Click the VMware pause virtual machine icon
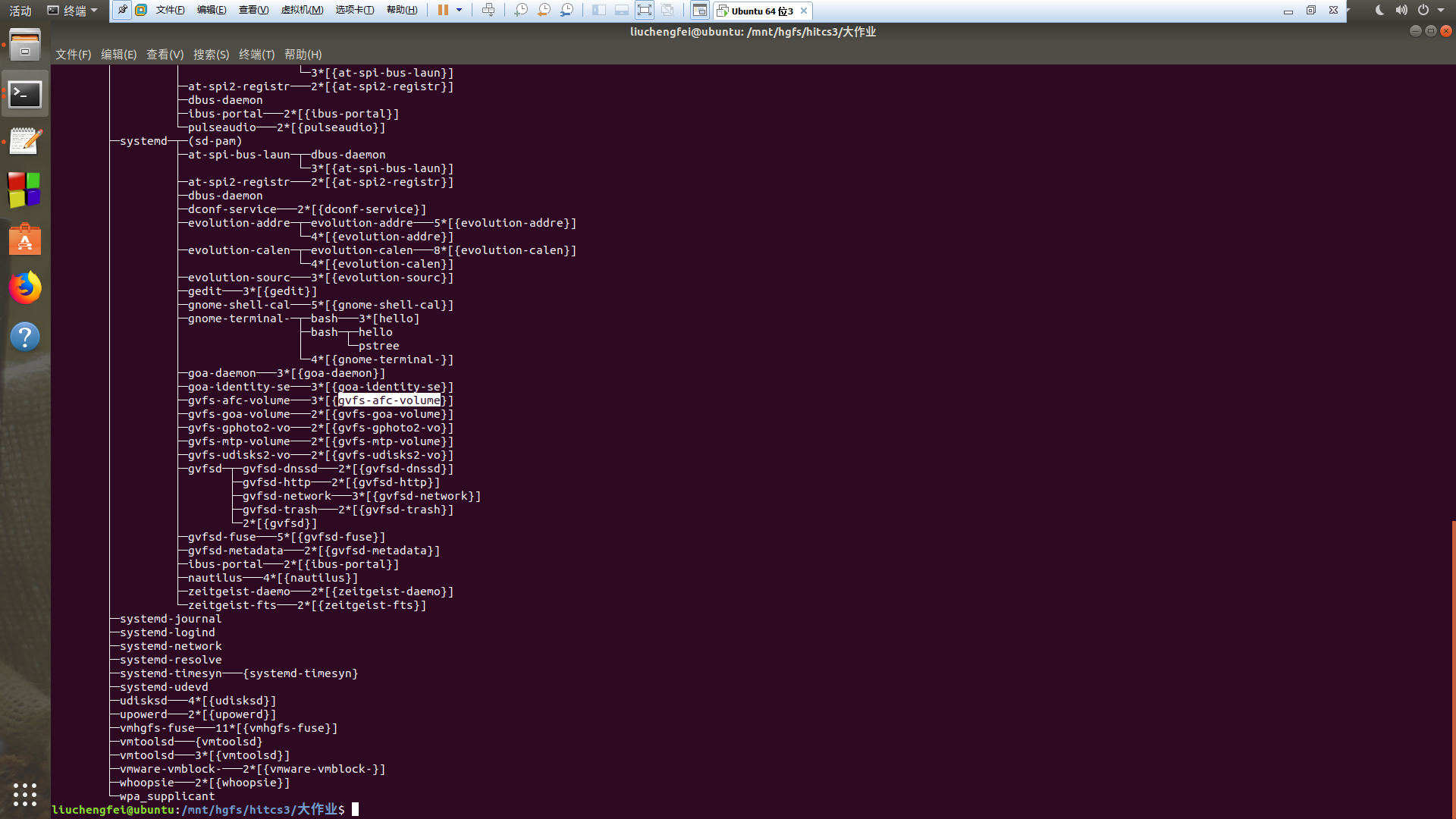Image resolution: width=1456 pixels, height=819 pixels. [x=443, y=10]
